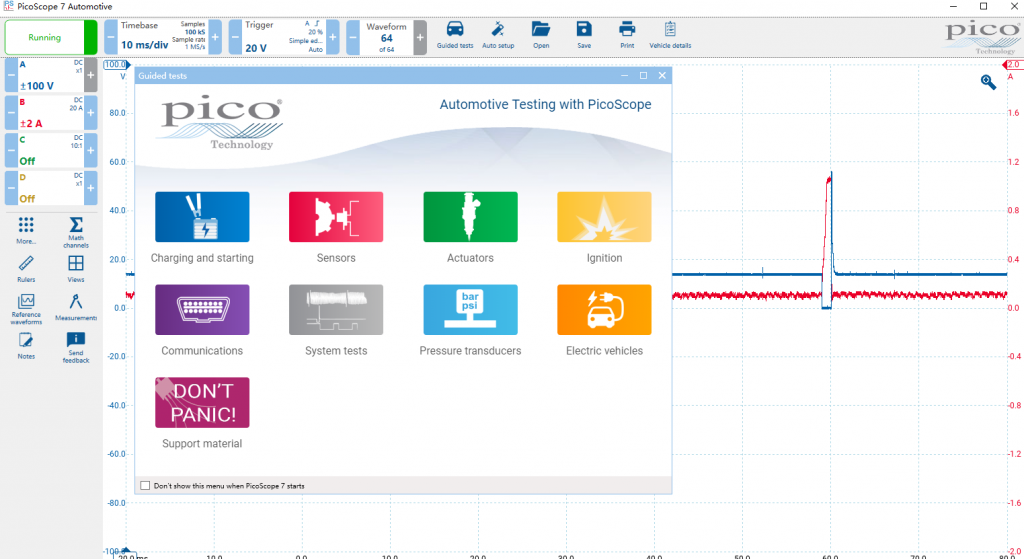Click the zoom magnifier on graph

pyautogui.click(x=988, y=83)
